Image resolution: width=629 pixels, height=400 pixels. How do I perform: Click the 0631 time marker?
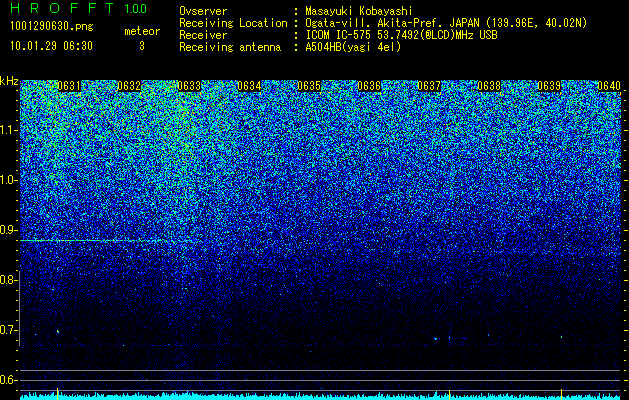point(69,86)
